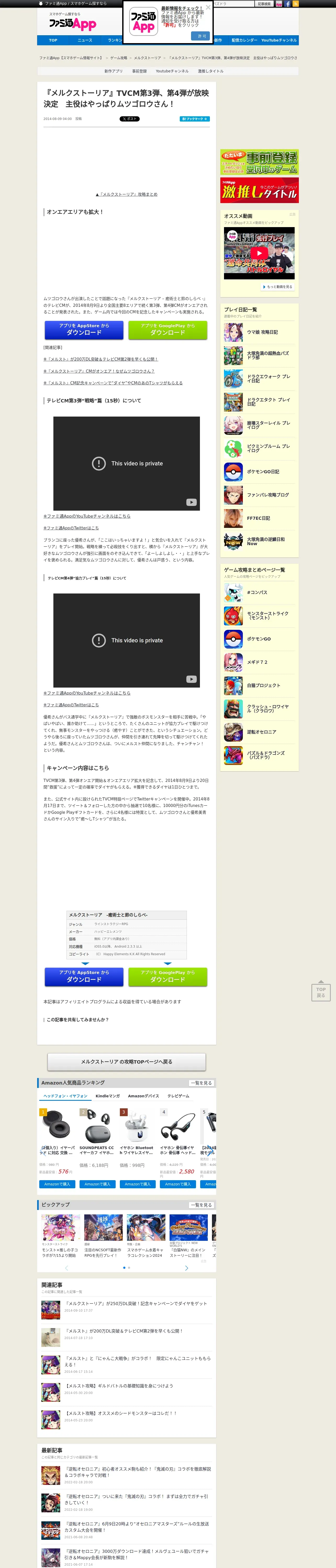
Task: Click YouTube logo on the first private video
Action: (192, 502)
